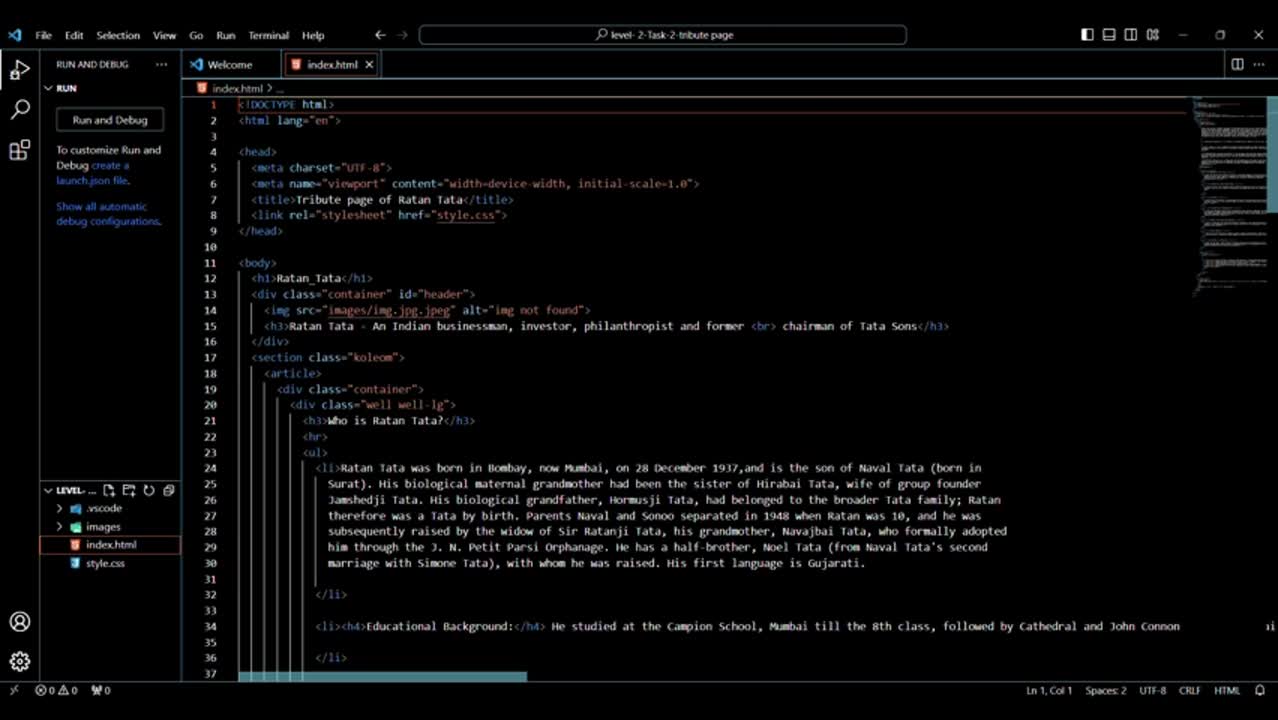
Task: Open the ports forwarded indicator
Action: coord(101,690)
